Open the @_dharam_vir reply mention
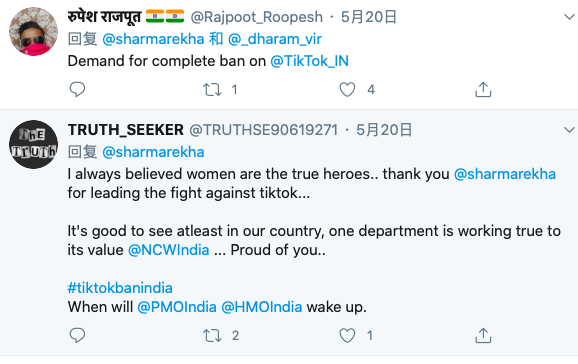The height and width of the screenshot is (364, 578). pos(275,39)
